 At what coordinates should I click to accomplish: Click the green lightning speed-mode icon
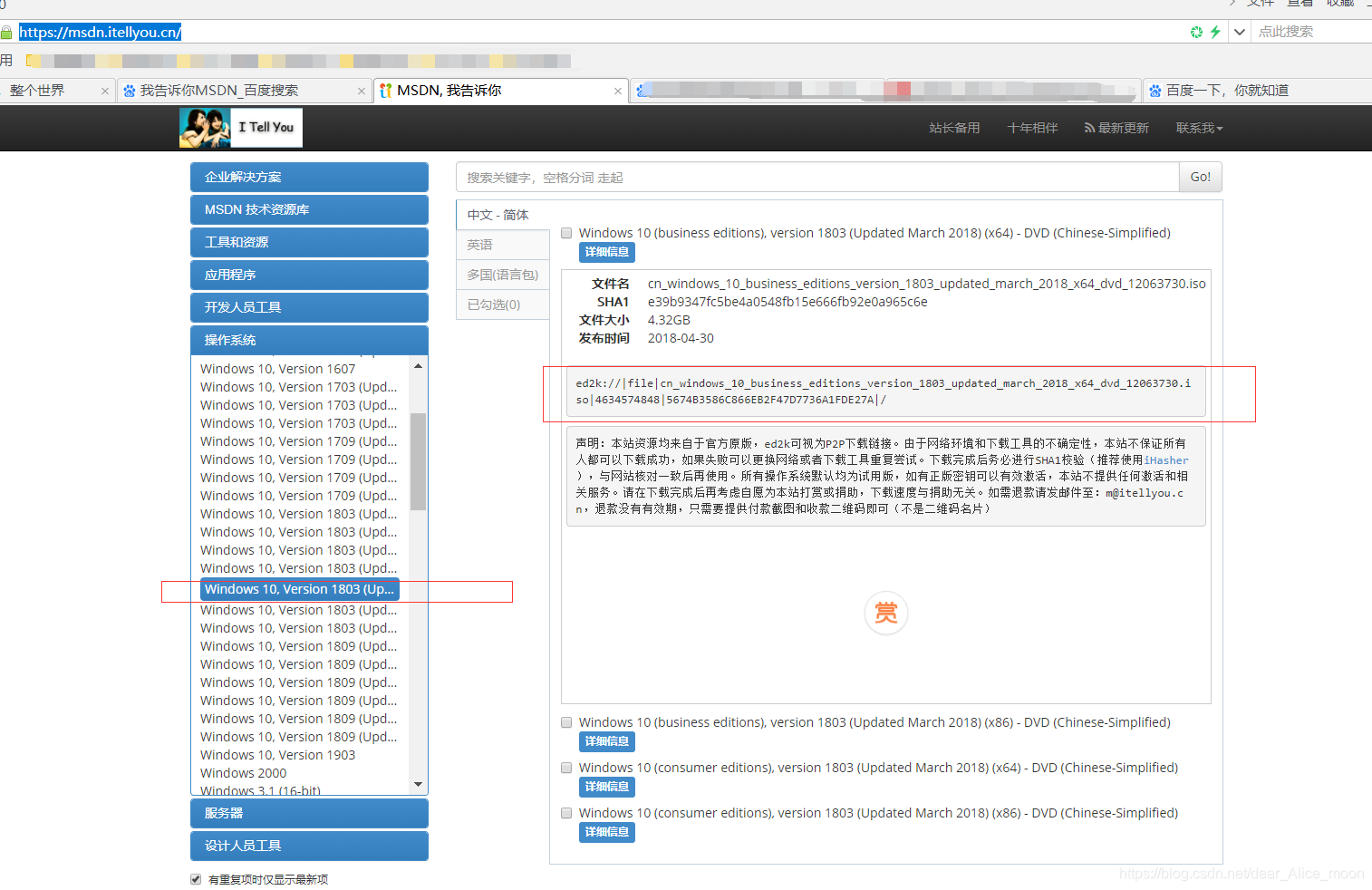[1215, 32]
